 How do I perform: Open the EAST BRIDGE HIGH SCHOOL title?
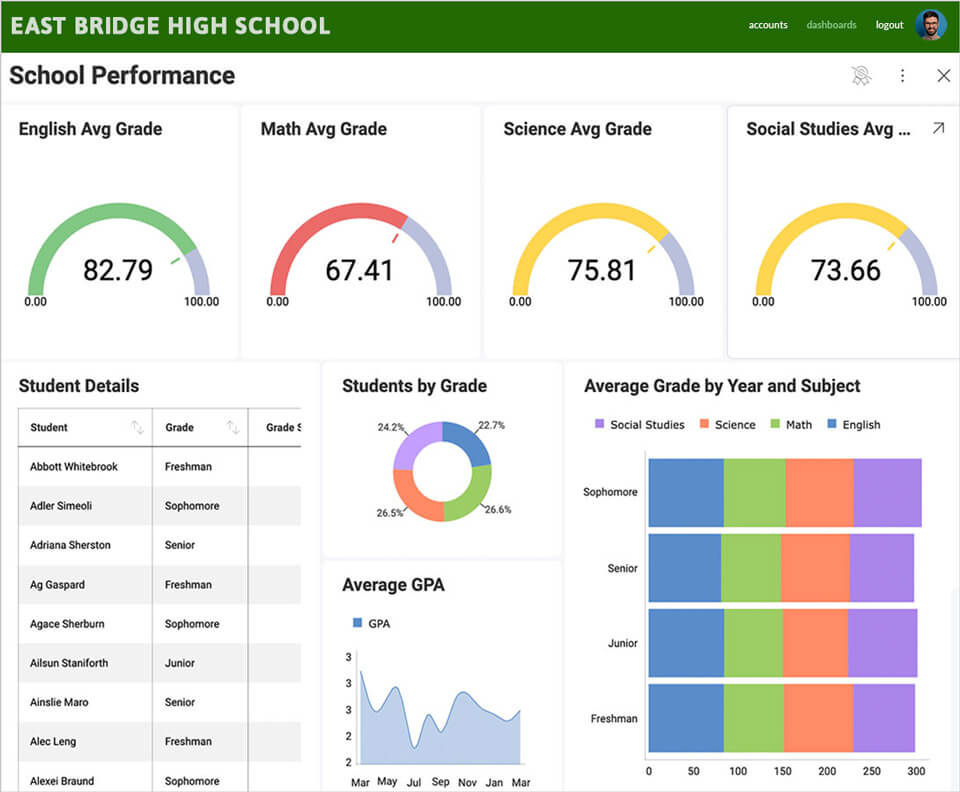[170, 26]
